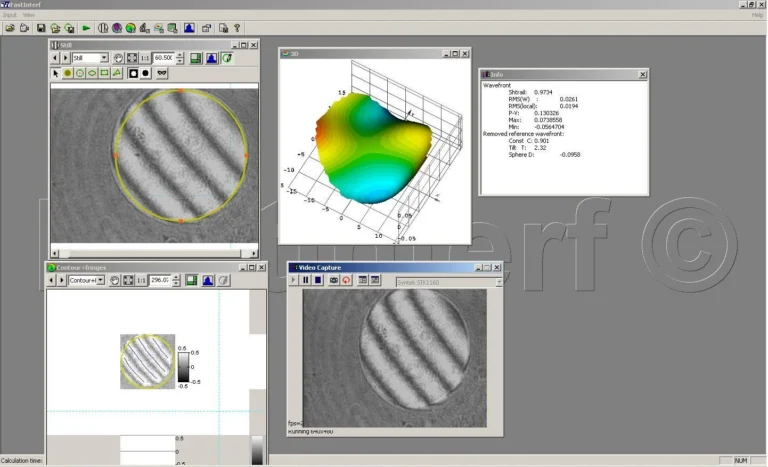Screen dimensions: 768x467
Task: Set 1:1 zoom in Contour+fringes window
Action: 141,280
